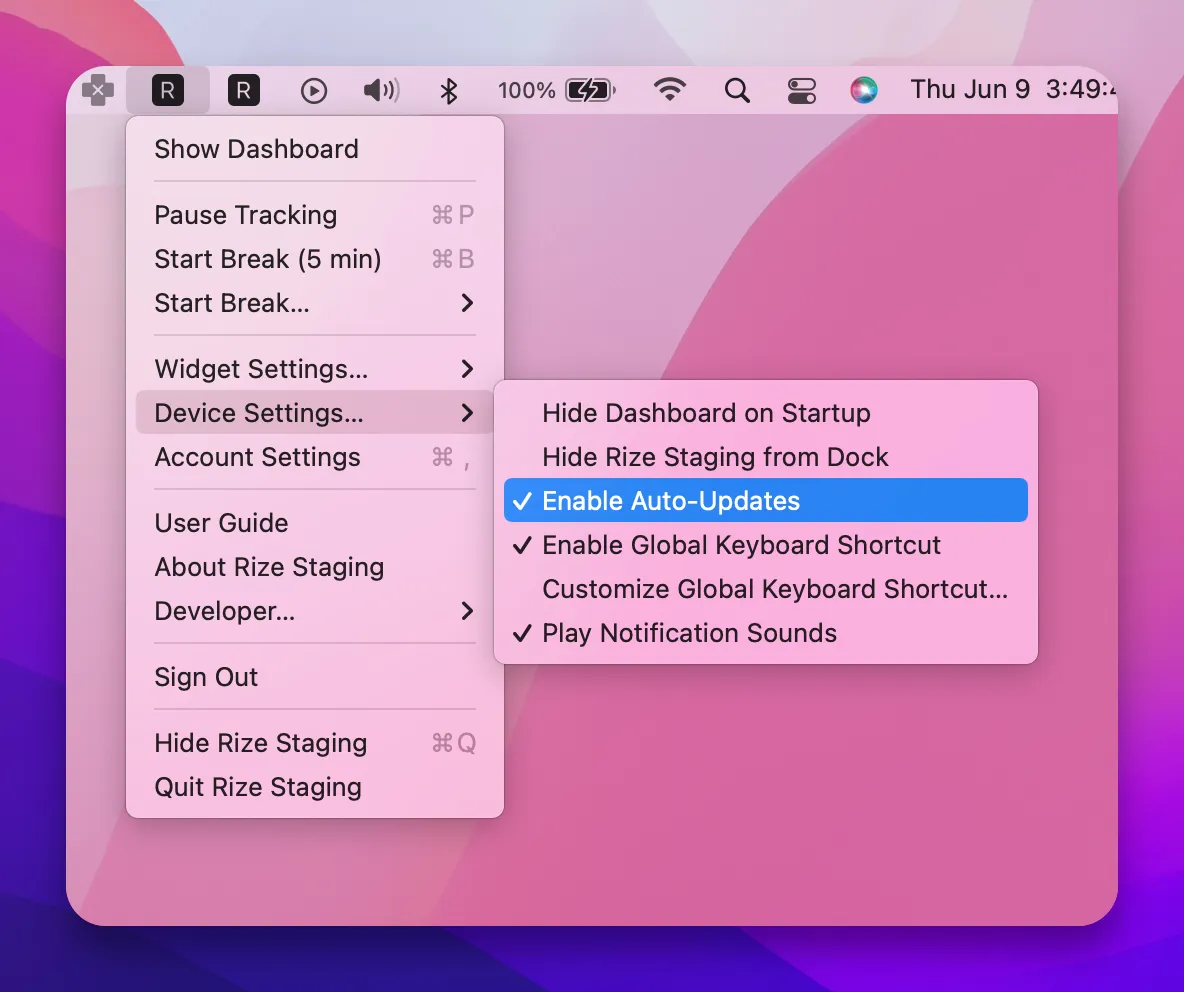The image size is (1184, 992).
Task: Expand the Developer... submenu
Action: coord(315,611)
